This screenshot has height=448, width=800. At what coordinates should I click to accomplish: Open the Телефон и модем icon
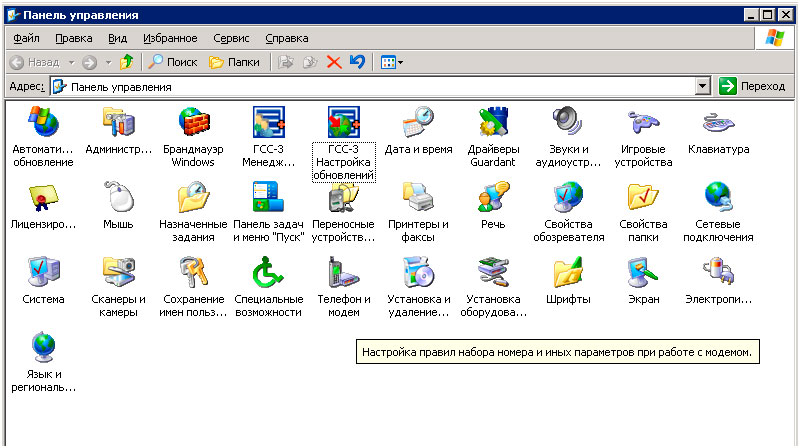pyautogui.click(x=343, y=272)
